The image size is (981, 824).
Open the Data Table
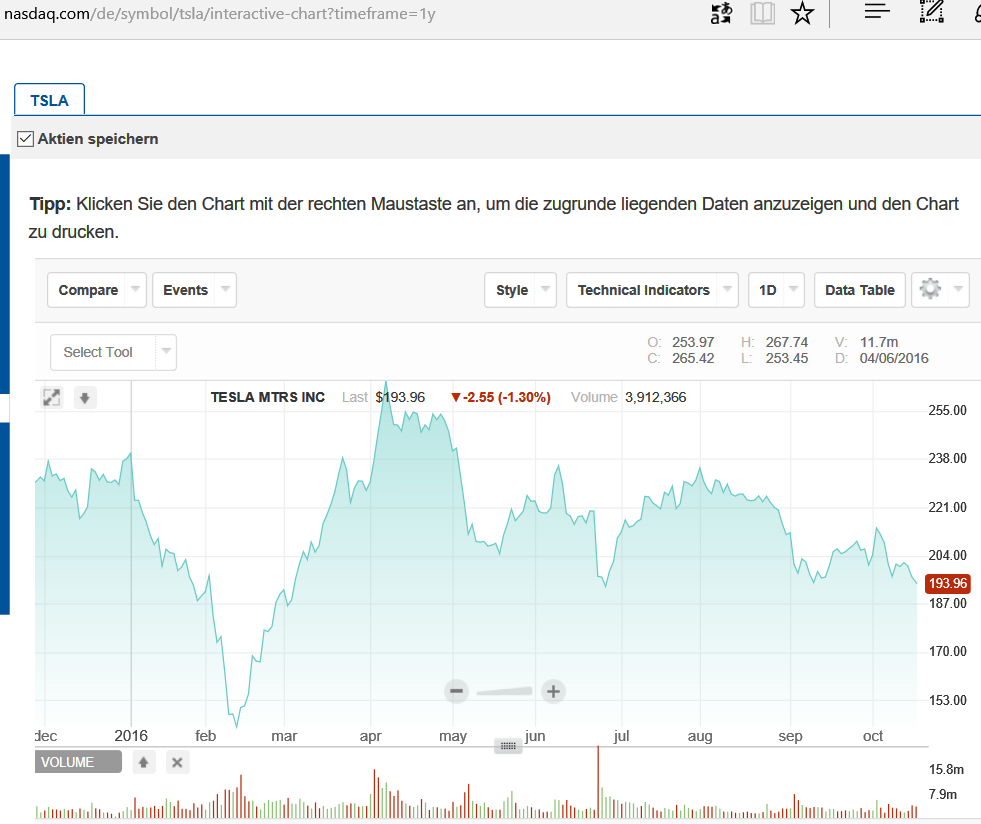tap(860, 290)
